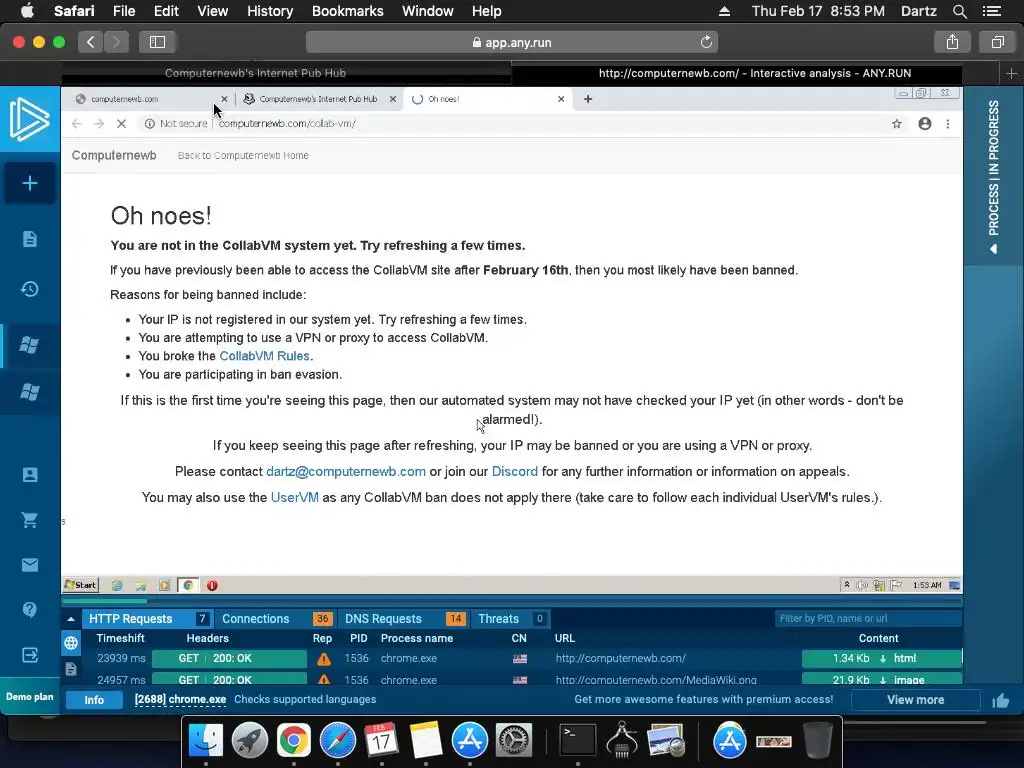The height and width of the screenshot is (768, 1024).
Task: Open System Preferences from the Dock
Action: point(514,740)
